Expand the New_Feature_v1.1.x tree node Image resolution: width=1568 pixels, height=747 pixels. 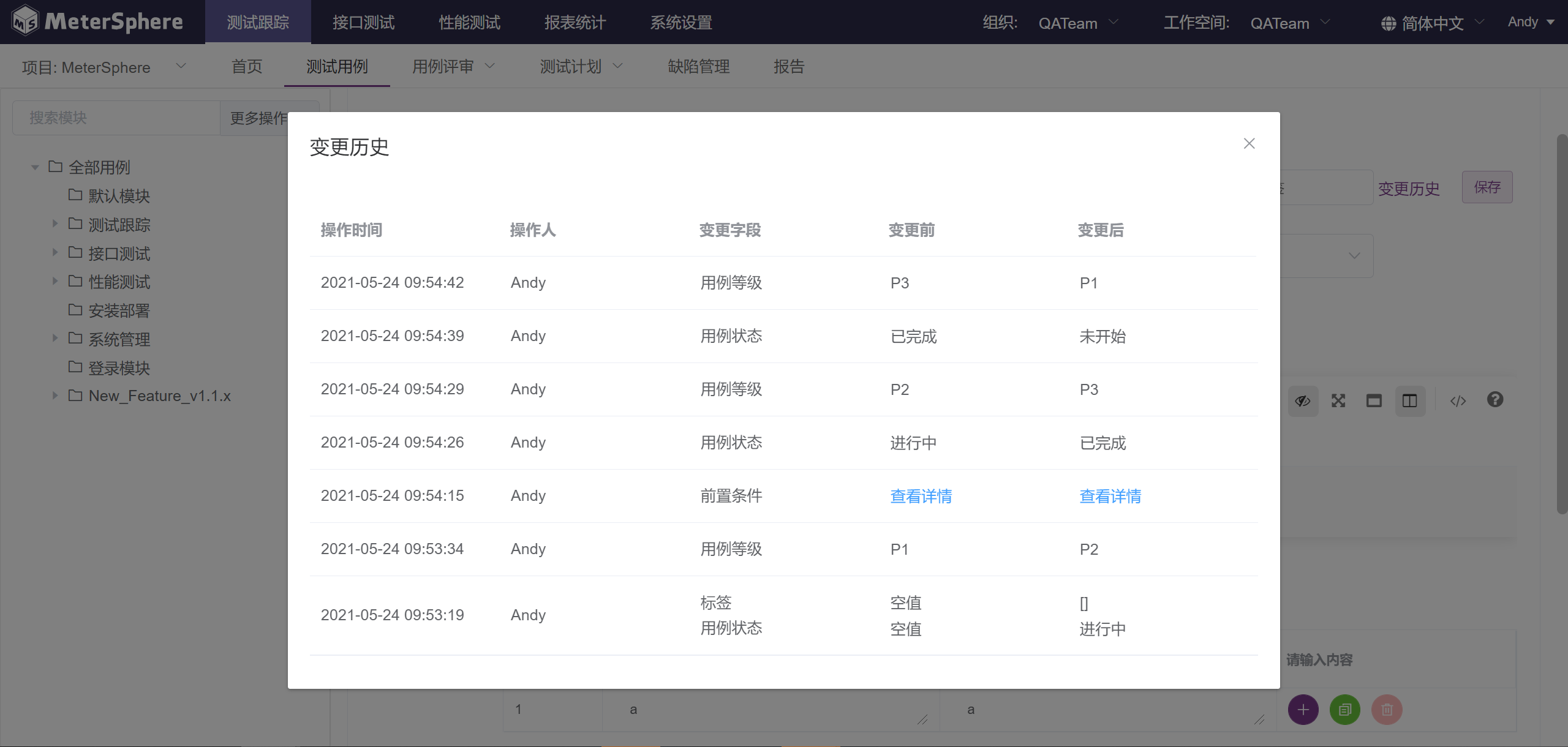point(55,396)
